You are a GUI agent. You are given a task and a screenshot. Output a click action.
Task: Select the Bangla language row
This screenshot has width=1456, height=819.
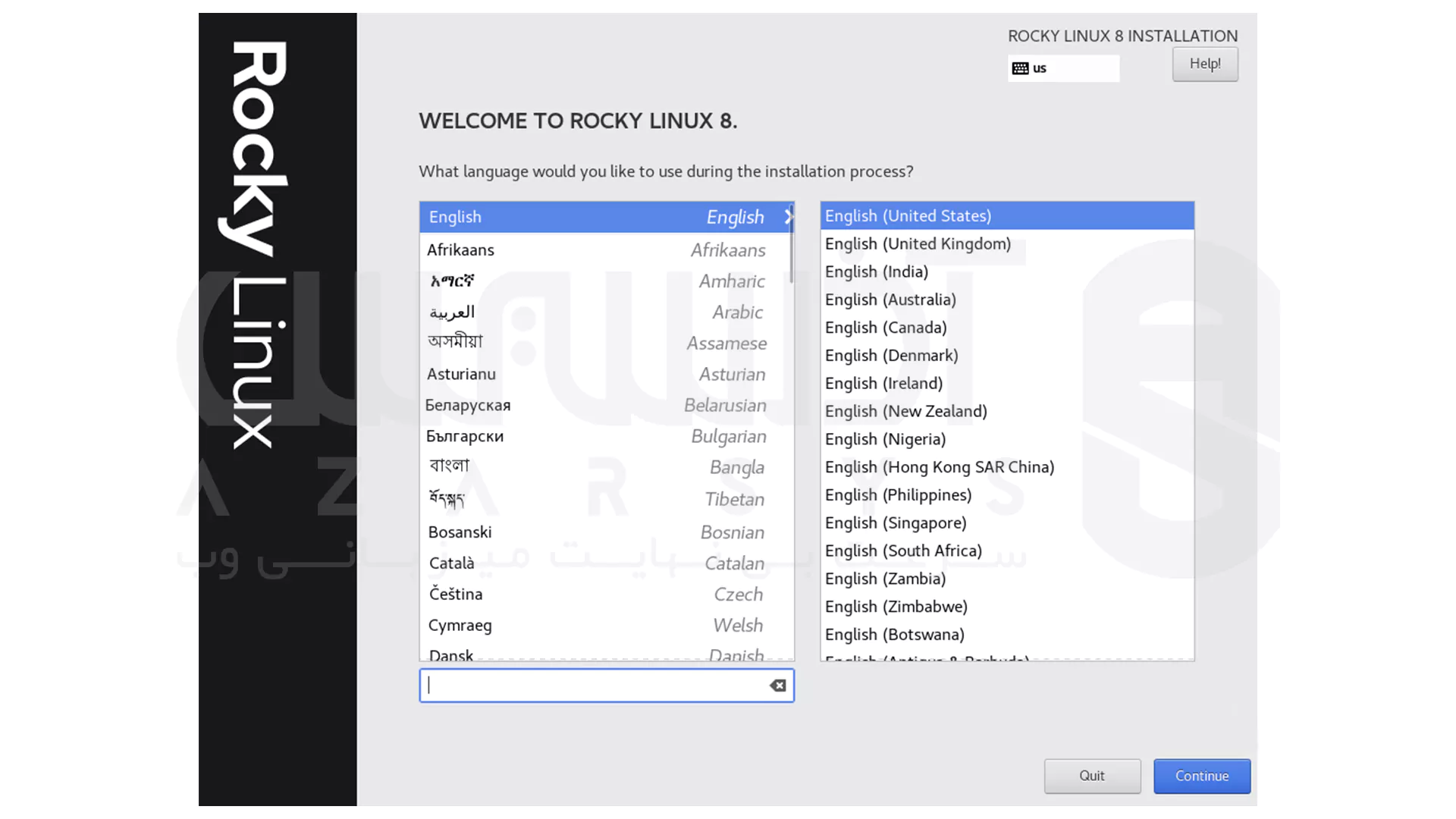click(605, 467)
